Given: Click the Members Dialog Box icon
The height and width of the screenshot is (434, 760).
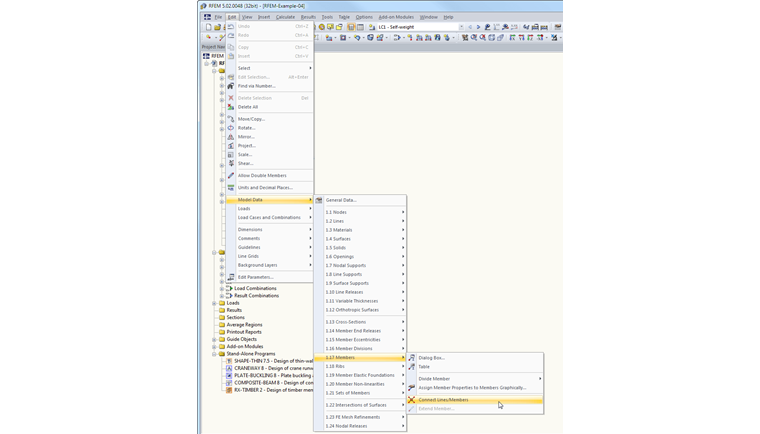Looking at the screenshot, I should 412,358.
